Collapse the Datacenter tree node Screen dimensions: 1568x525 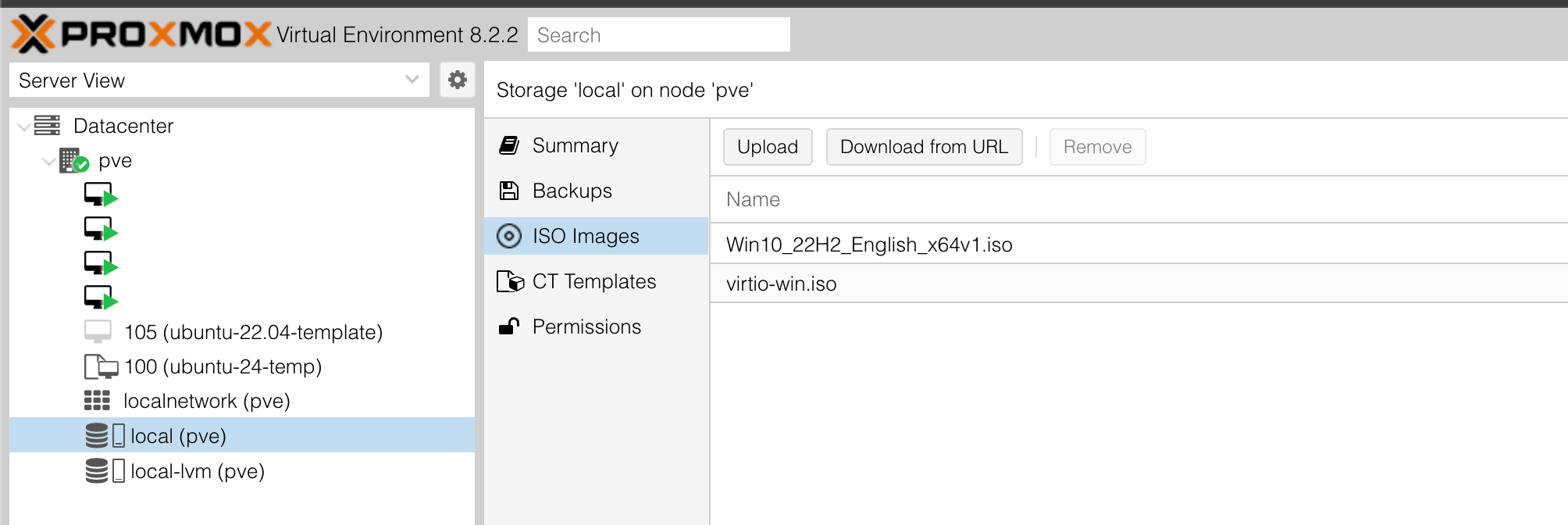pos(24,127)
